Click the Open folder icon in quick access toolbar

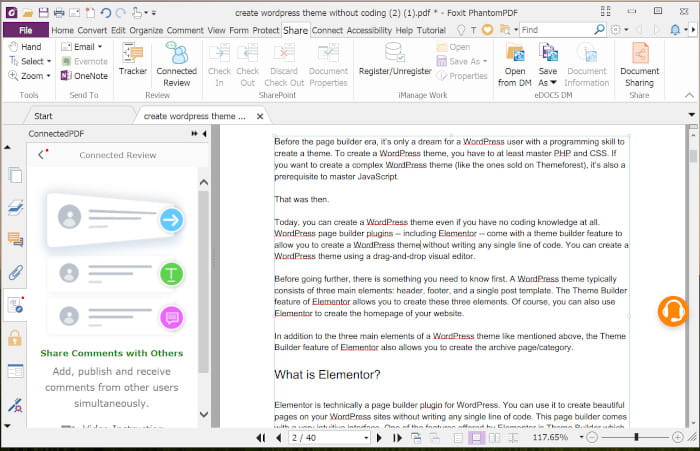point(28,13)
